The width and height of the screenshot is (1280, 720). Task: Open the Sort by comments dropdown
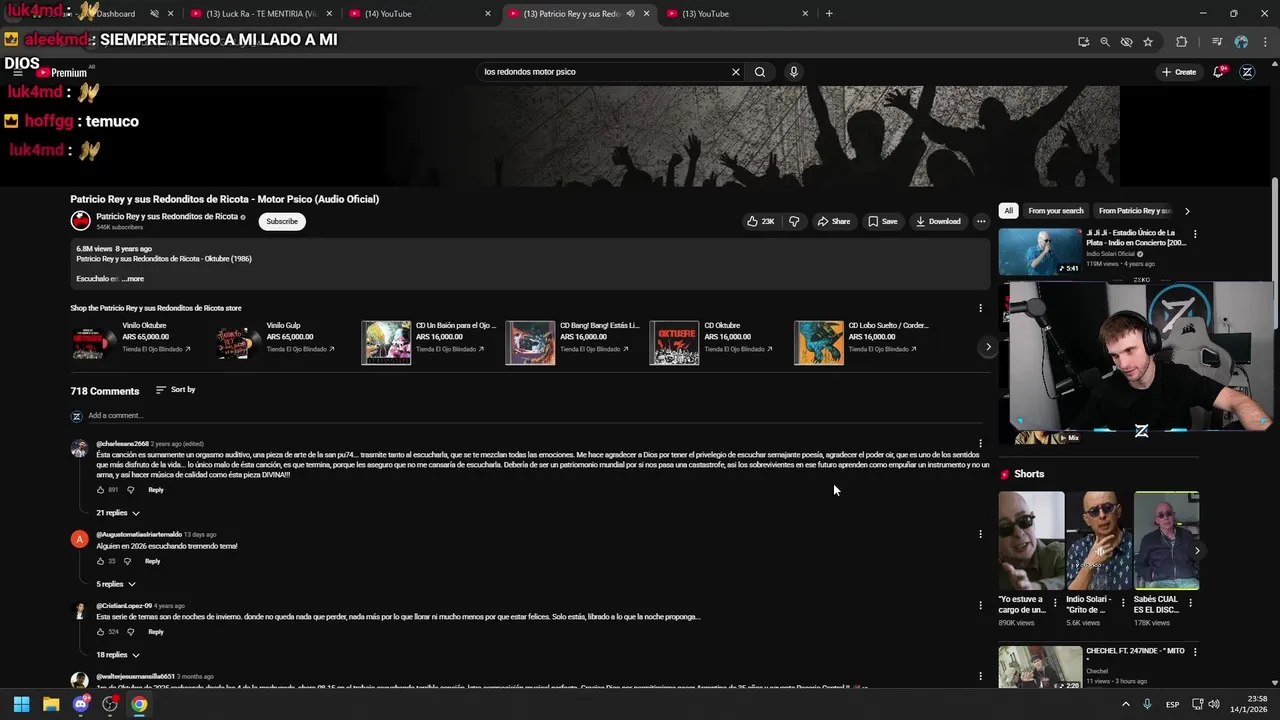pos(175,389)
